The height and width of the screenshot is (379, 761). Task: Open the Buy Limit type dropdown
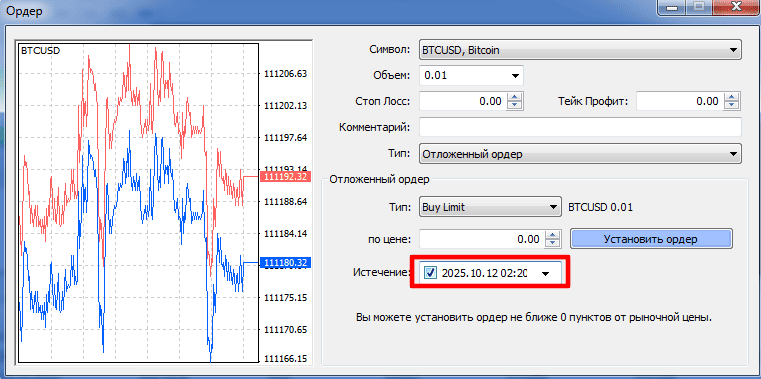tap(553, 207)
